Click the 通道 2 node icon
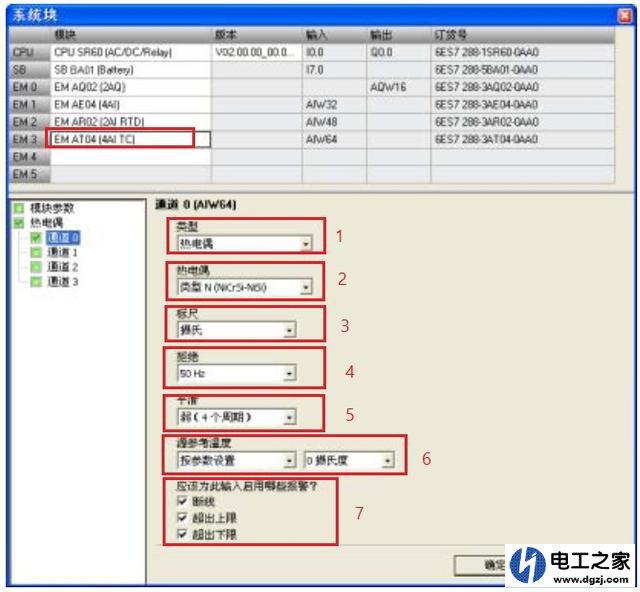Image resolution: width=640 pixels, height=592 pixels. point(36,268)
